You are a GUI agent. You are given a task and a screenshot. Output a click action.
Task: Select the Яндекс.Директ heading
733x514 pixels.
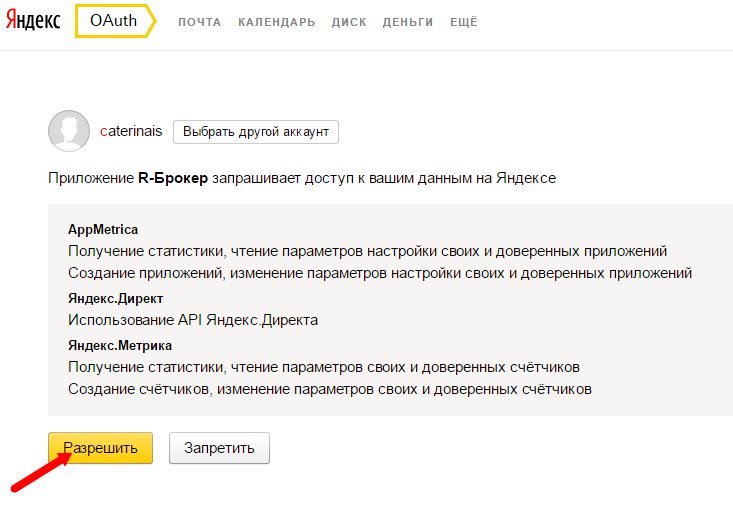coord(115,298)
